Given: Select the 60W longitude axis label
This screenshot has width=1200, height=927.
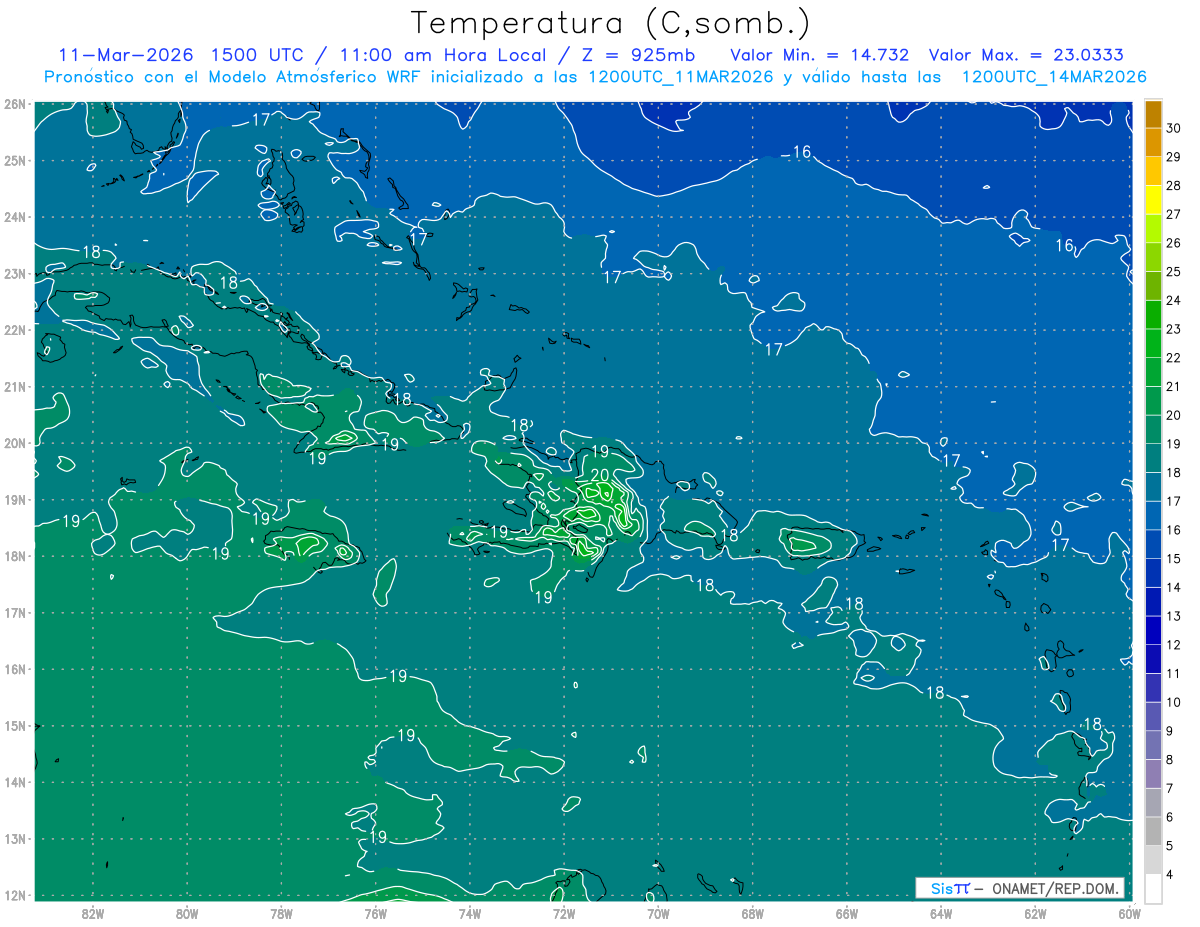Looking at the screenshot, I should (1130, 912).
